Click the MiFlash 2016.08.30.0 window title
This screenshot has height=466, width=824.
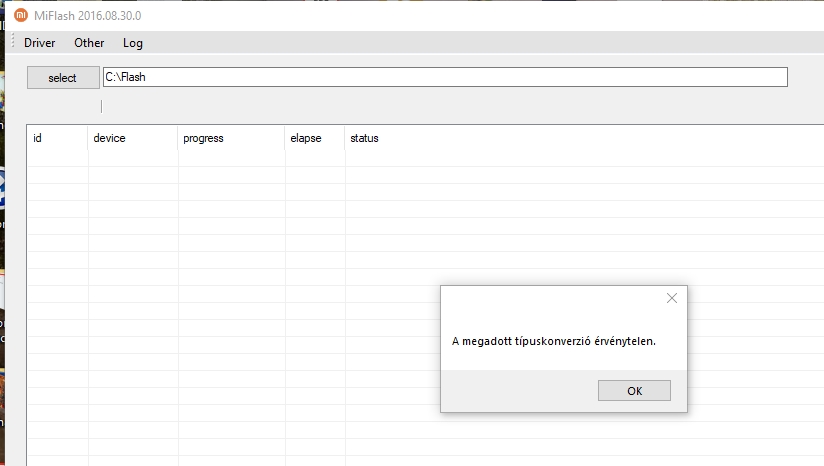pos(88,16)
